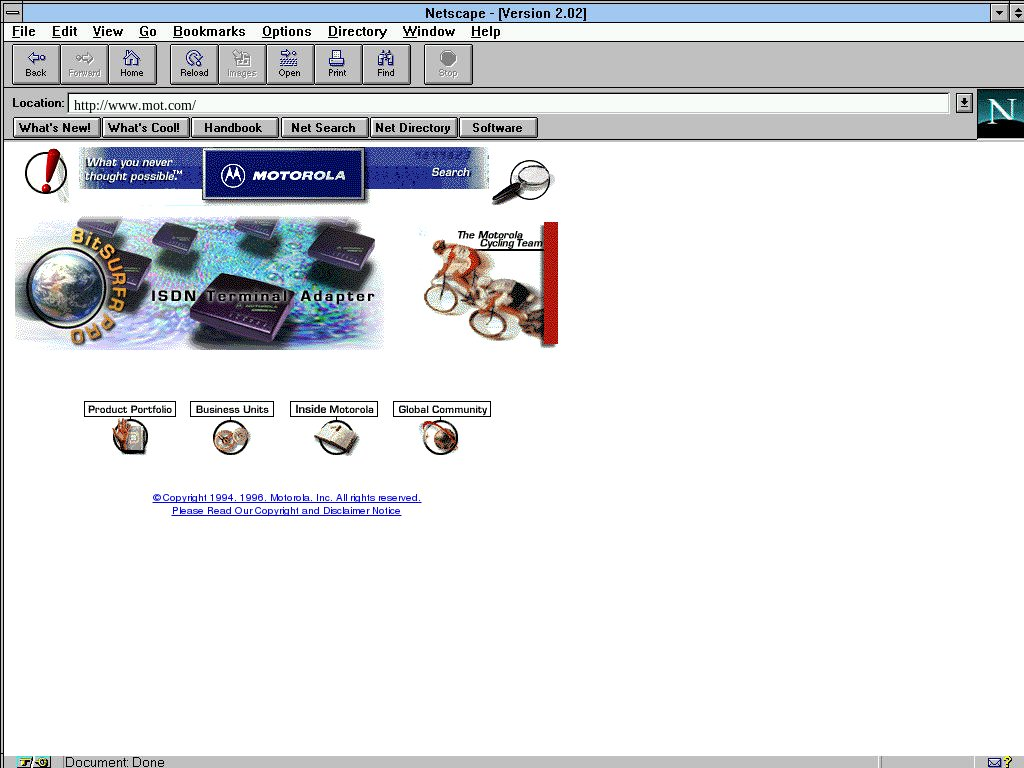Open the Directory menu
This screenshot has width=1024, height=768.
(x=357, y=32)
